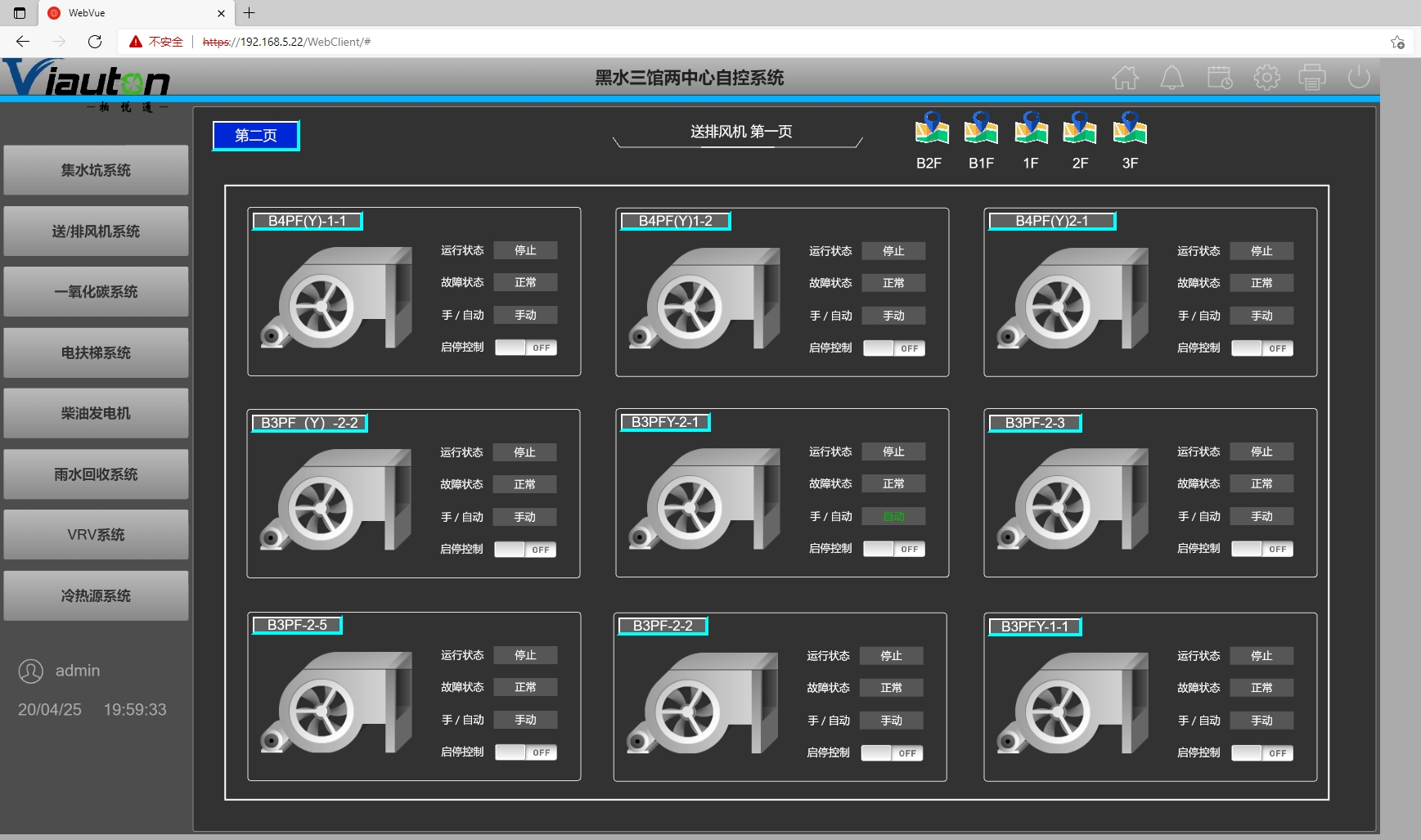Viewport: 1421px width, 840px height.
Task: Click the power logout icon
Action: (x=1358, y=78)
